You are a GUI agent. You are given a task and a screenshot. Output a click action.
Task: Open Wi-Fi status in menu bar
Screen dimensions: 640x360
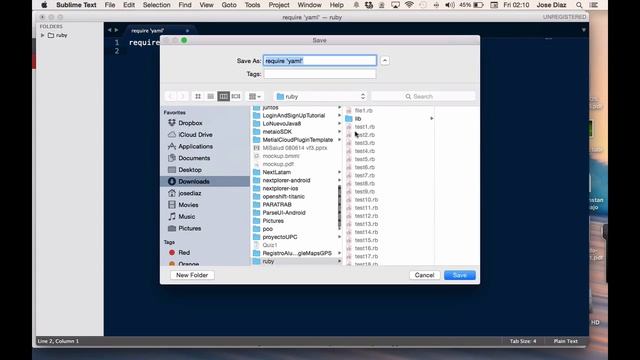tap(409, 5)
